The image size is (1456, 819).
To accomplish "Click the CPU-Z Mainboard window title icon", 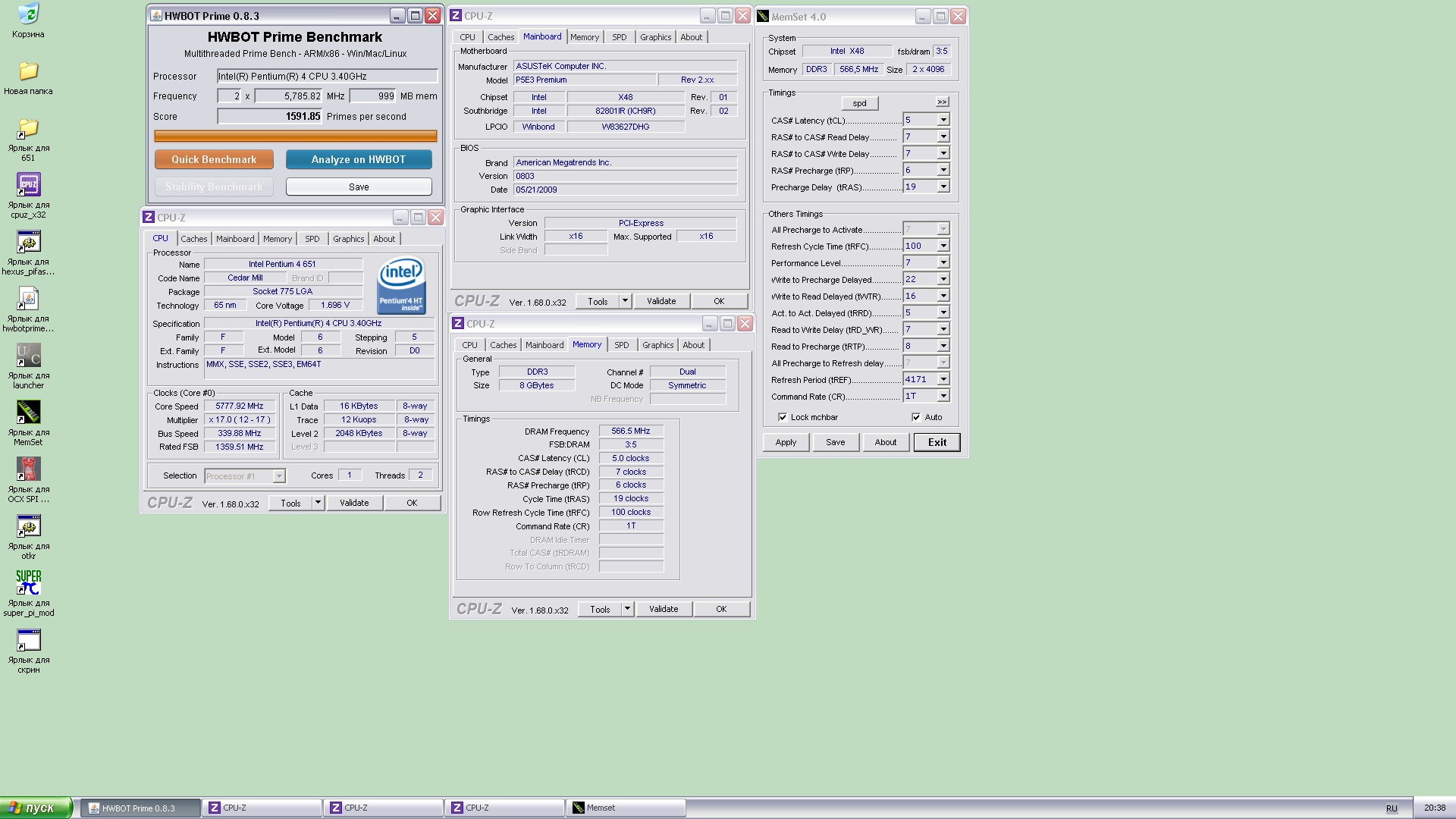I will point(457,15).
